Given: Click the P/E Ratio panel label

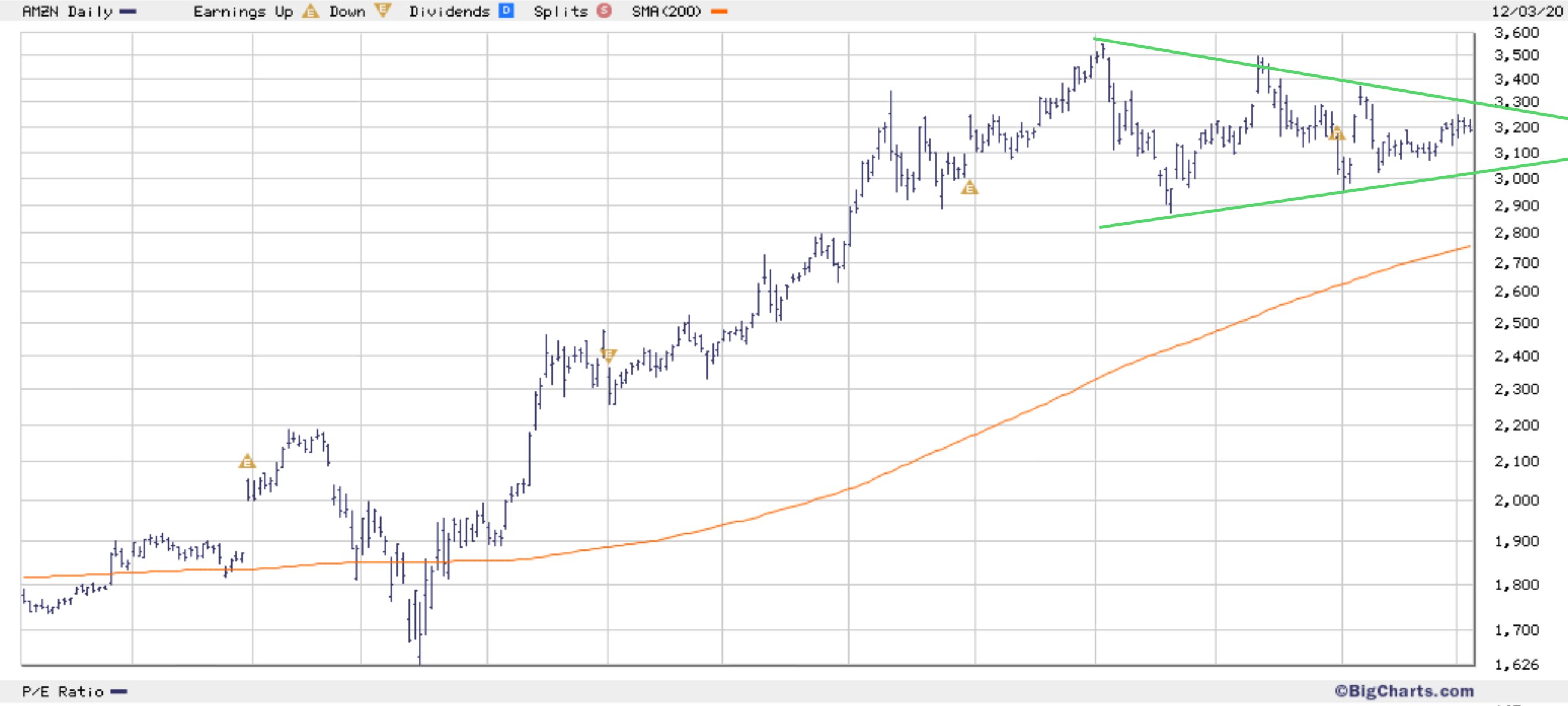Looking at the screenshot, I should click(x=63, y=692).
